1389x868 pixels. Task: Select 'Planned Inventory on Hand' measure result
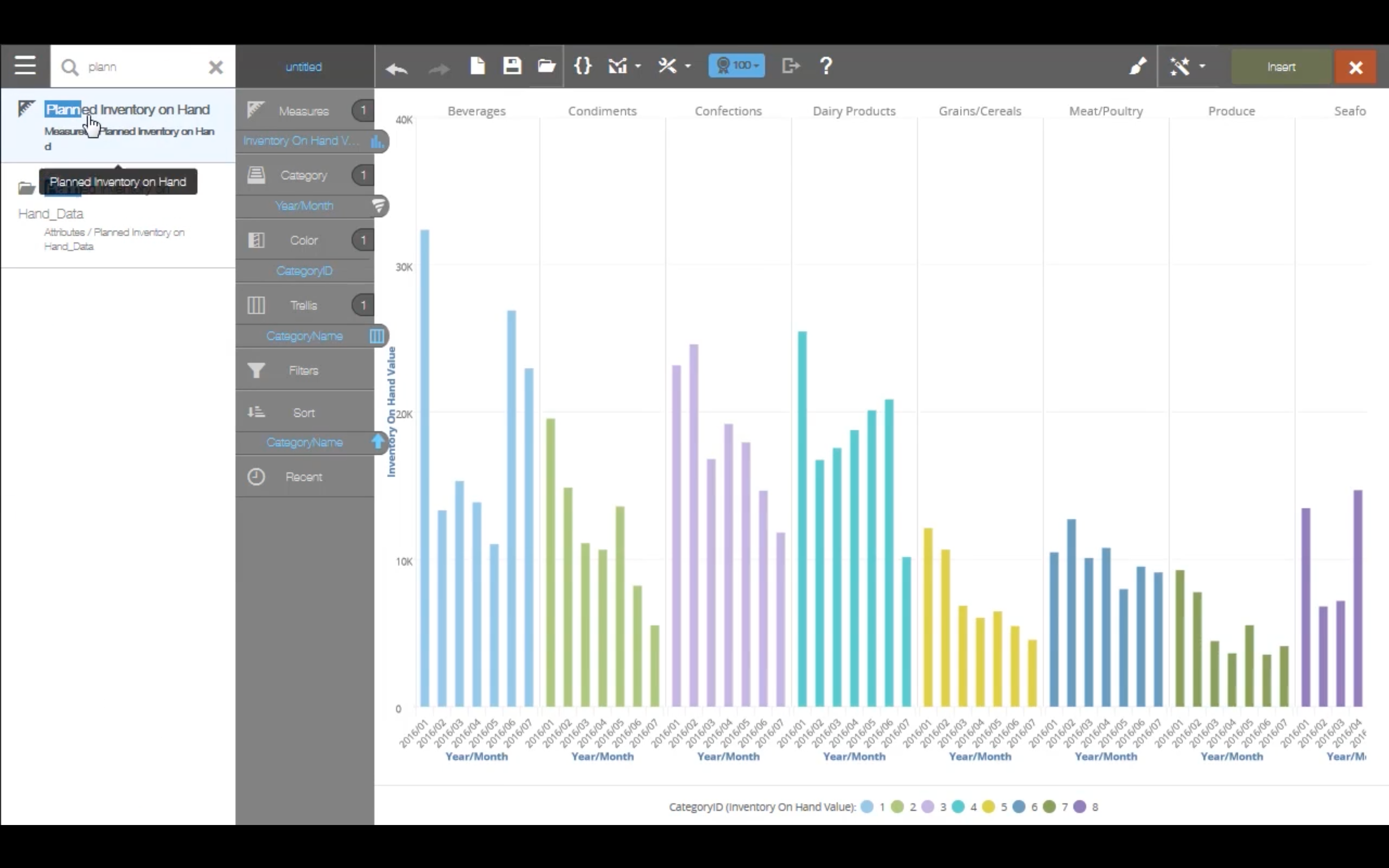click(x=118, y=125)
